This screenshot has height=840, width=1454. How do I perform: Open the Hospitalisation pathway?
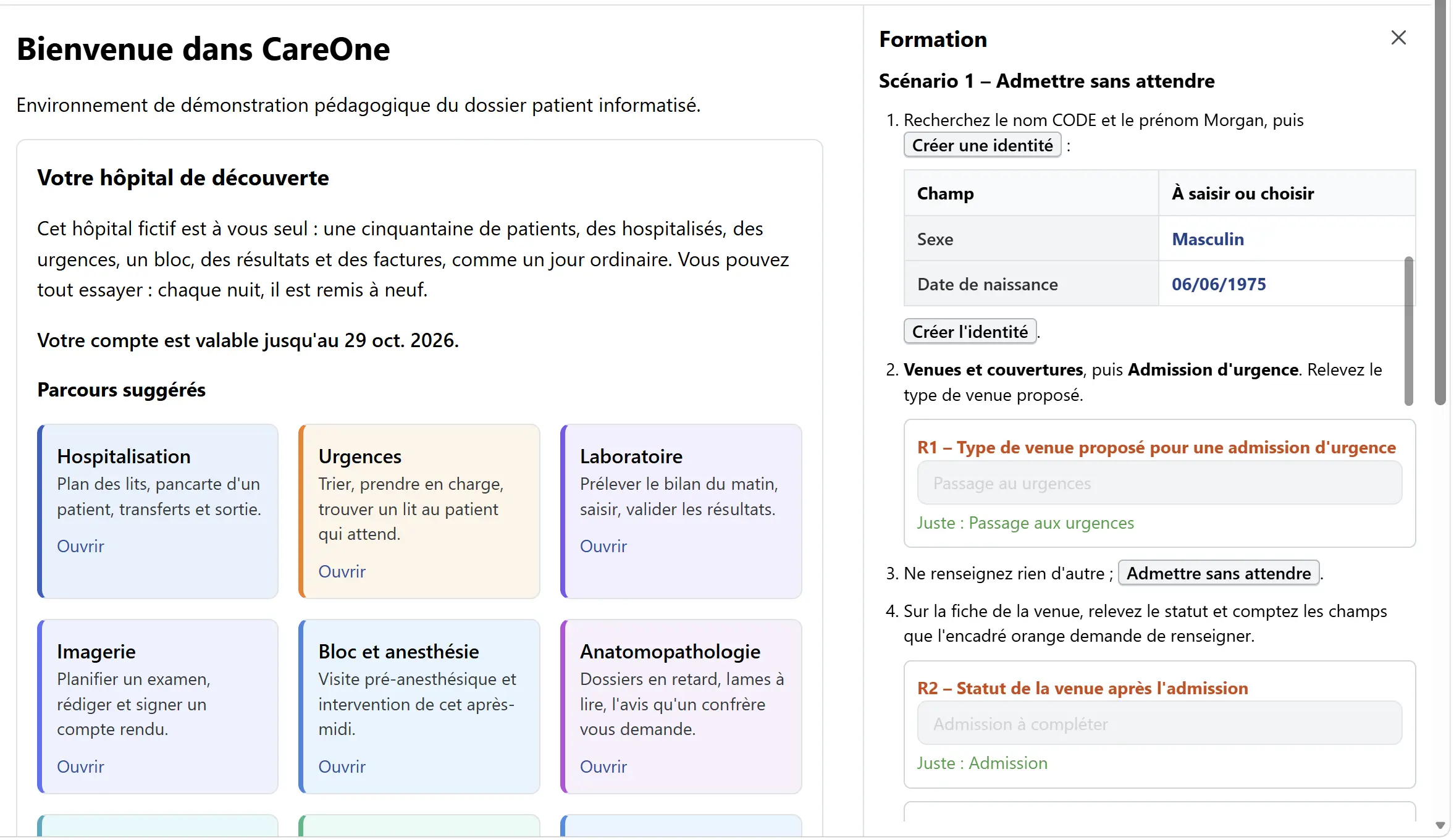pyautogui.click(x=80, y=546)
